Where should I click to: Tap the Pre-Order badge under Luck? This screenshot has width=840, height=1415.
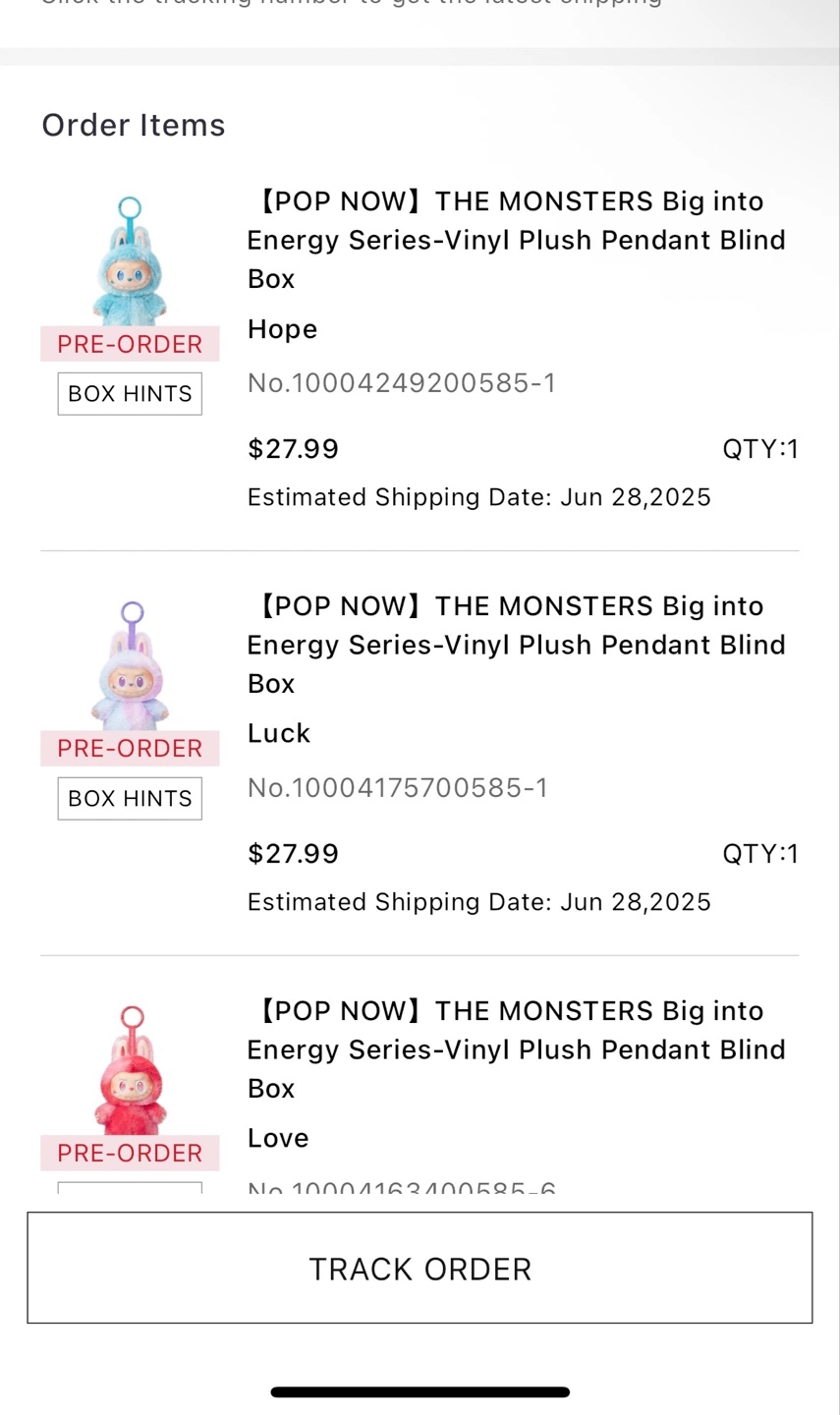coord(130,749)
